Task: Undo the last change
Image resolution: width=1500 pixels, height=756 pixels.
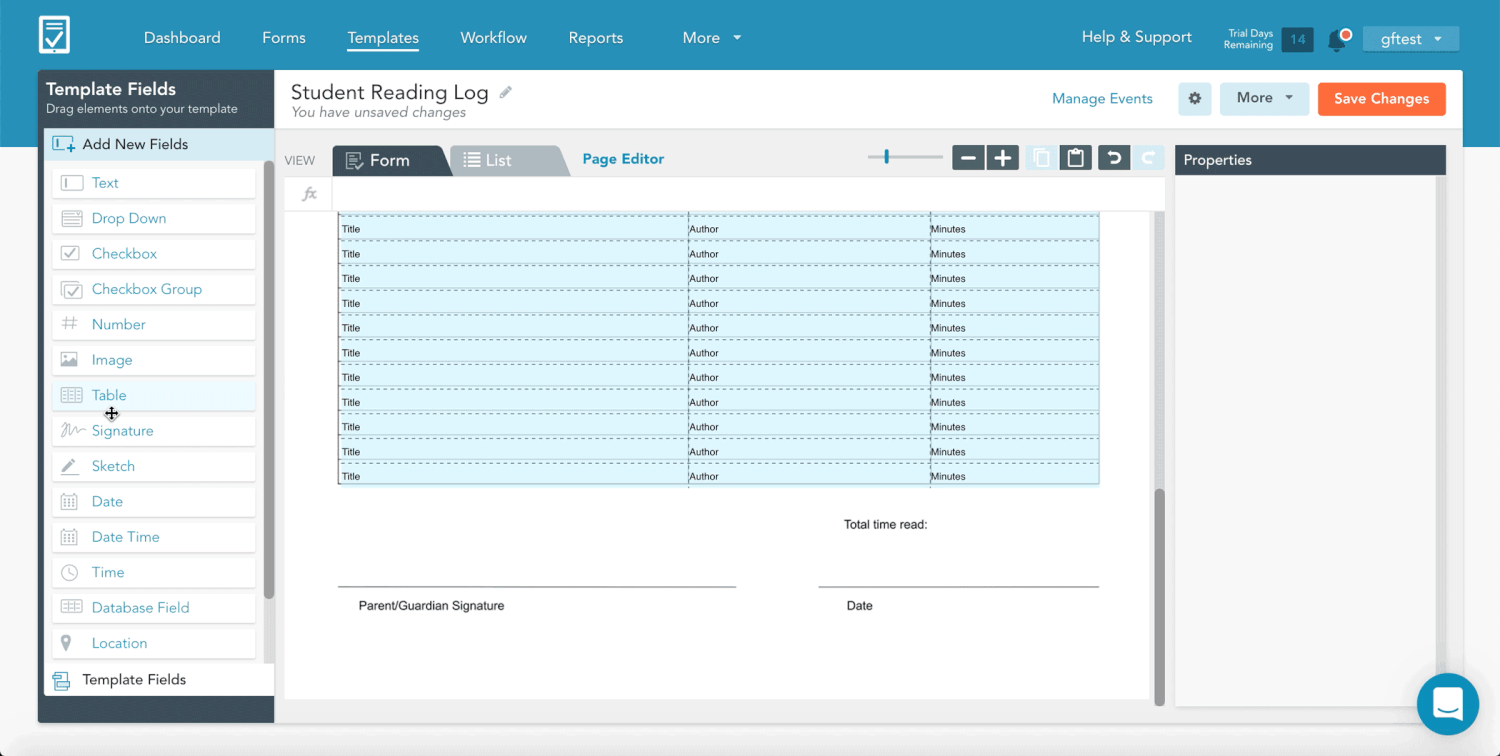Action: pos(1113,157)
